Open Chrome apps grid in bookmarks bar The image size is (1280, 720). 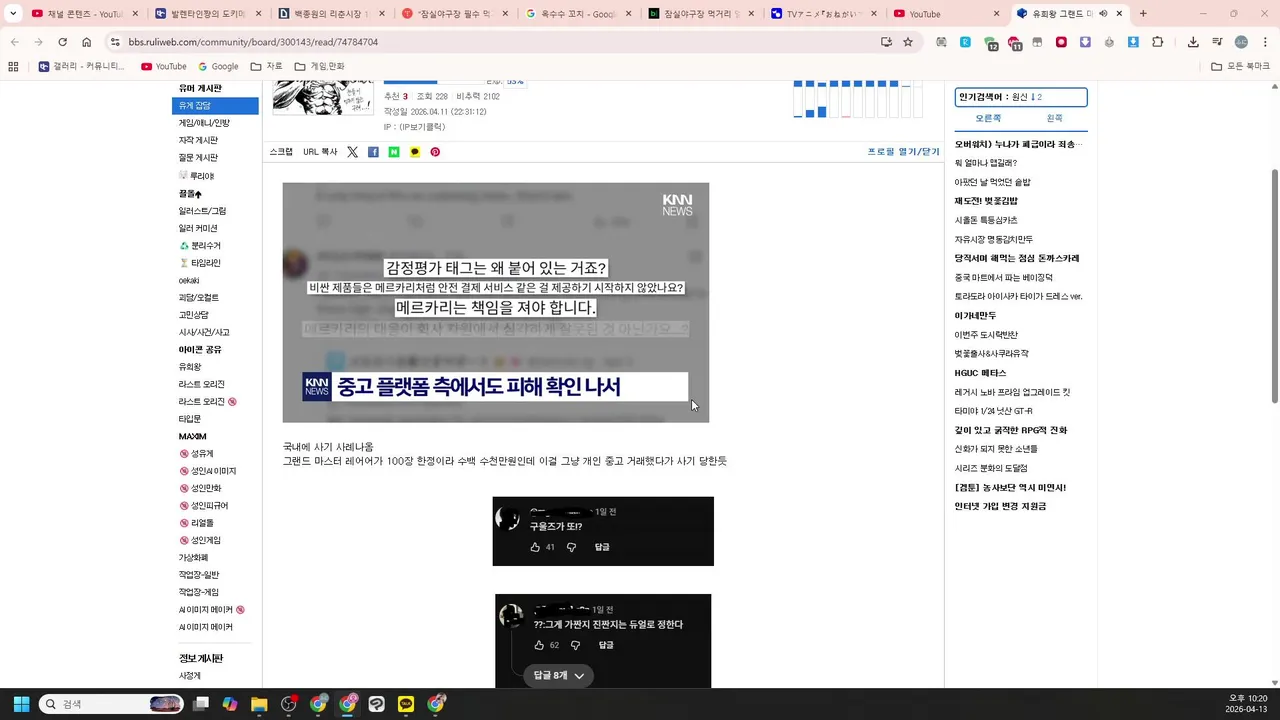(x=13, y=66)
